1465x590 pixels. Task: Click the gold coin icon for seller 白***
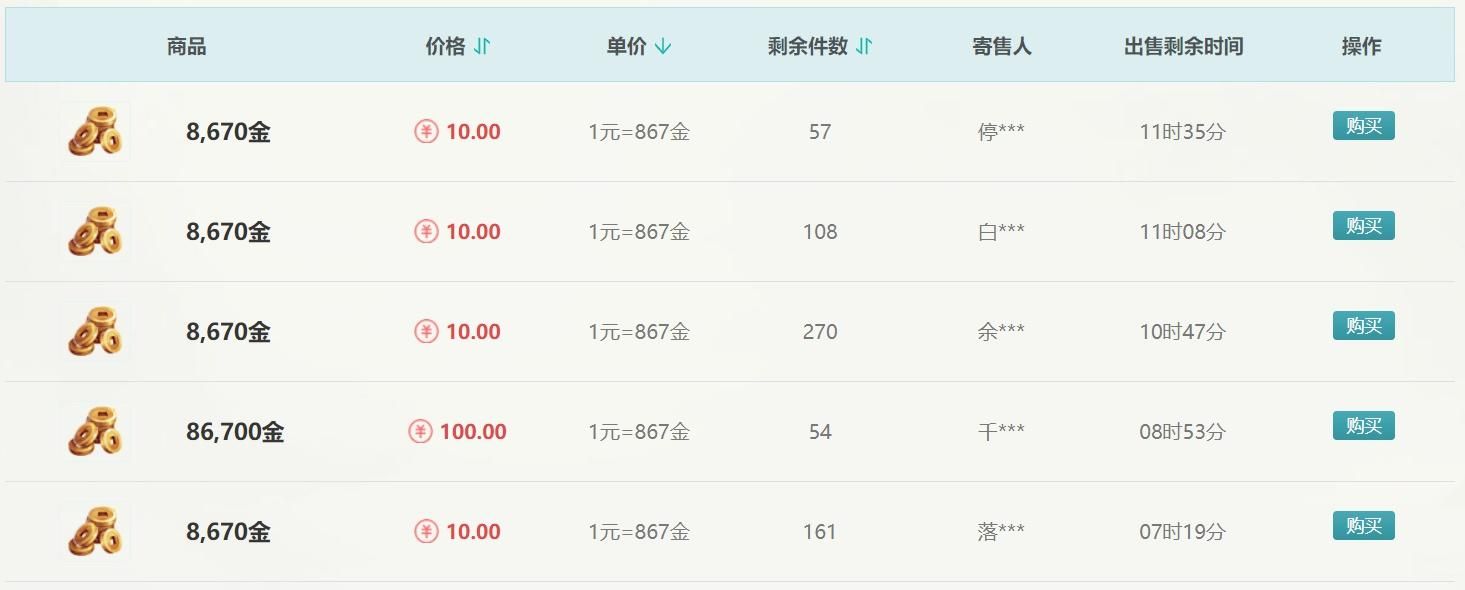coord(95,231)
